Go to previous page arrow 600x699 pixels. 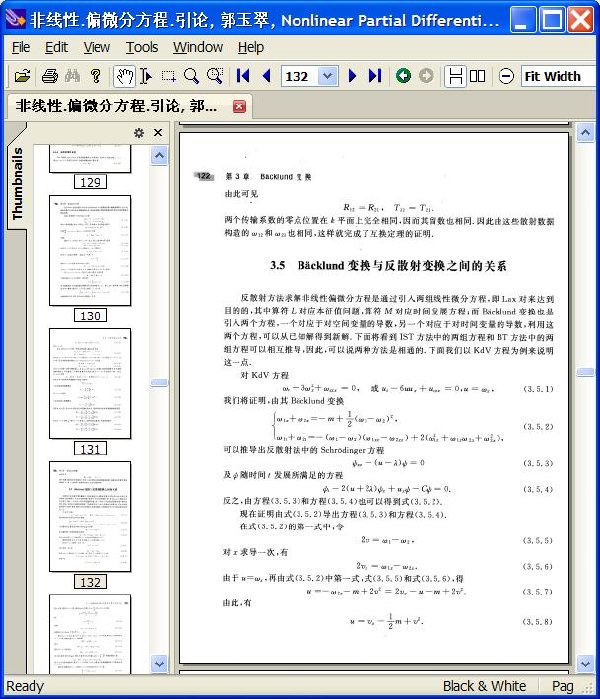[267, 76]
